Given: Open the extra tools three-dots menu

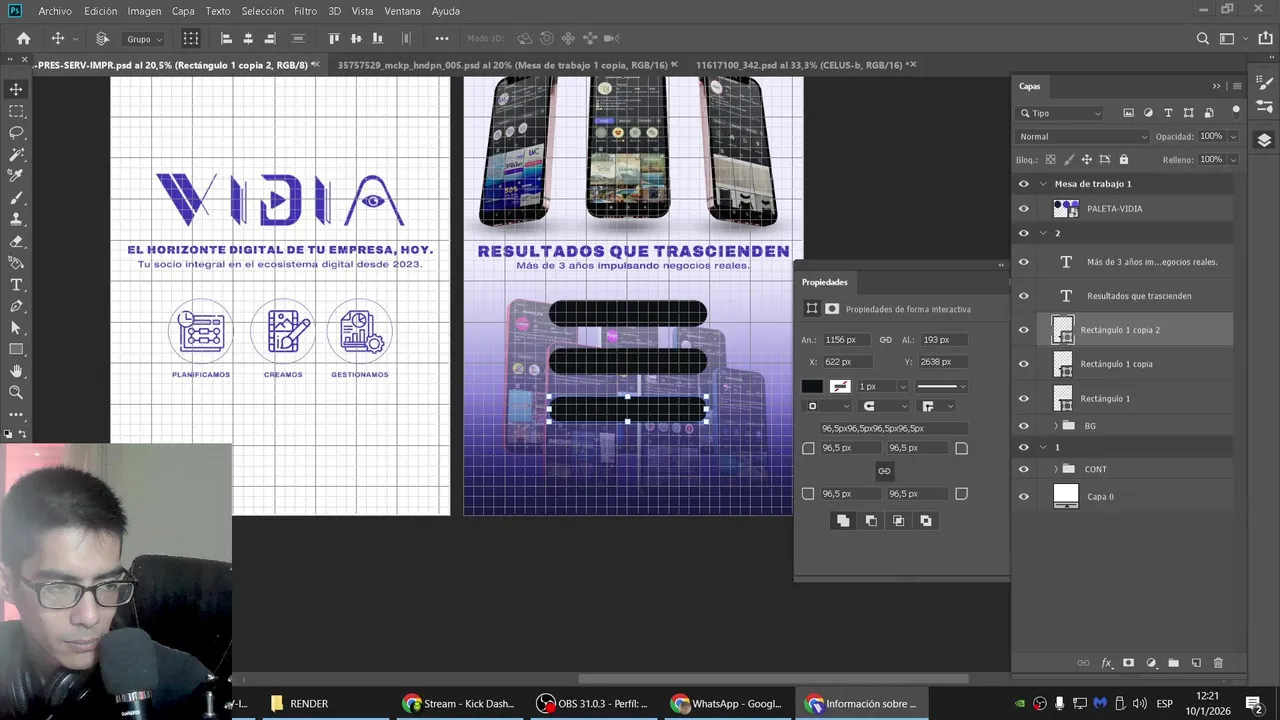Looking at the screenshot, I should (16, 414).
